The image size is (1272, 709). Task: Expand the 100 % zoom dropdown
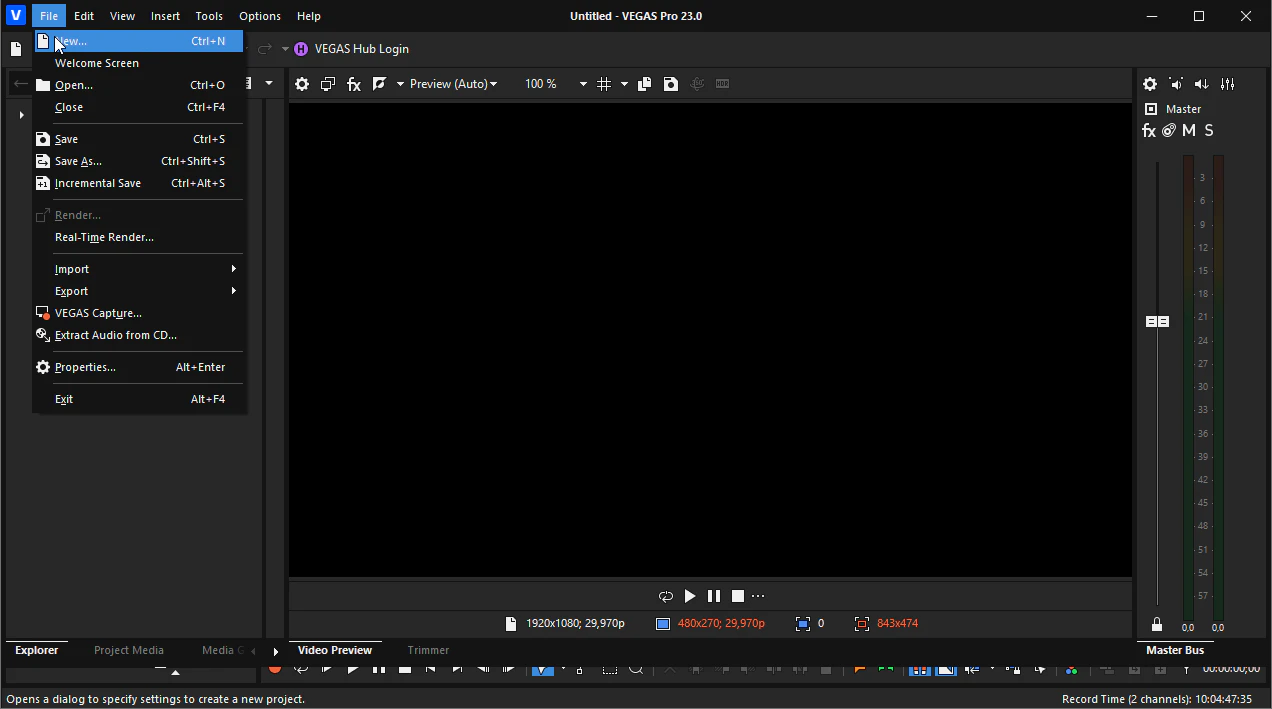583,84
